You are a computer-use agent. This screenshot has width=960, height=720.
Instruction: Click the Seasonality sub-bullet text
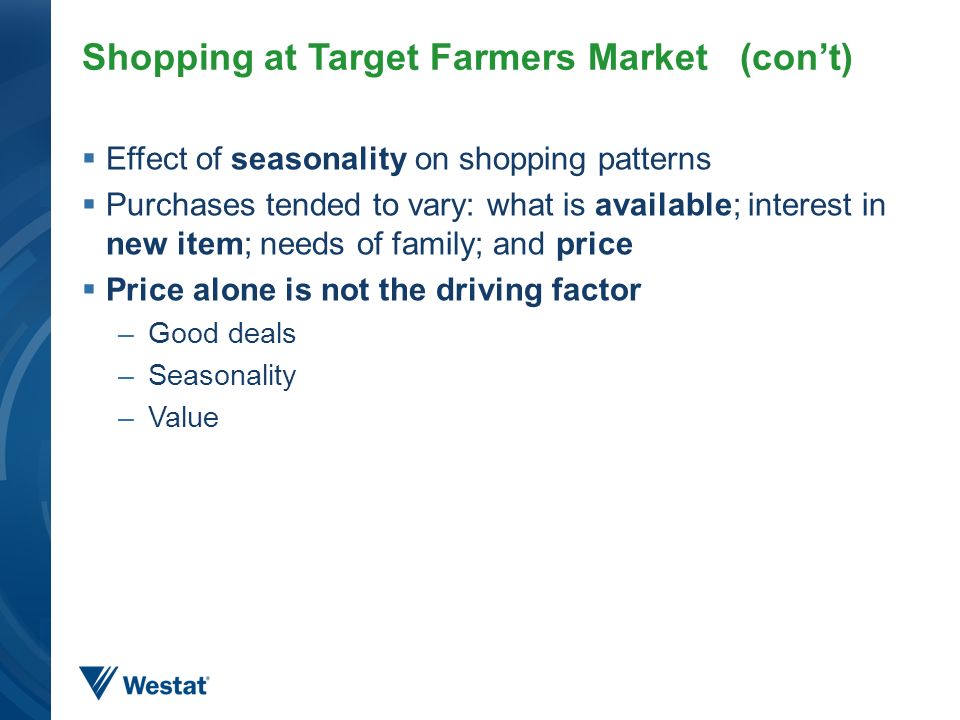[x=222, y=376]
